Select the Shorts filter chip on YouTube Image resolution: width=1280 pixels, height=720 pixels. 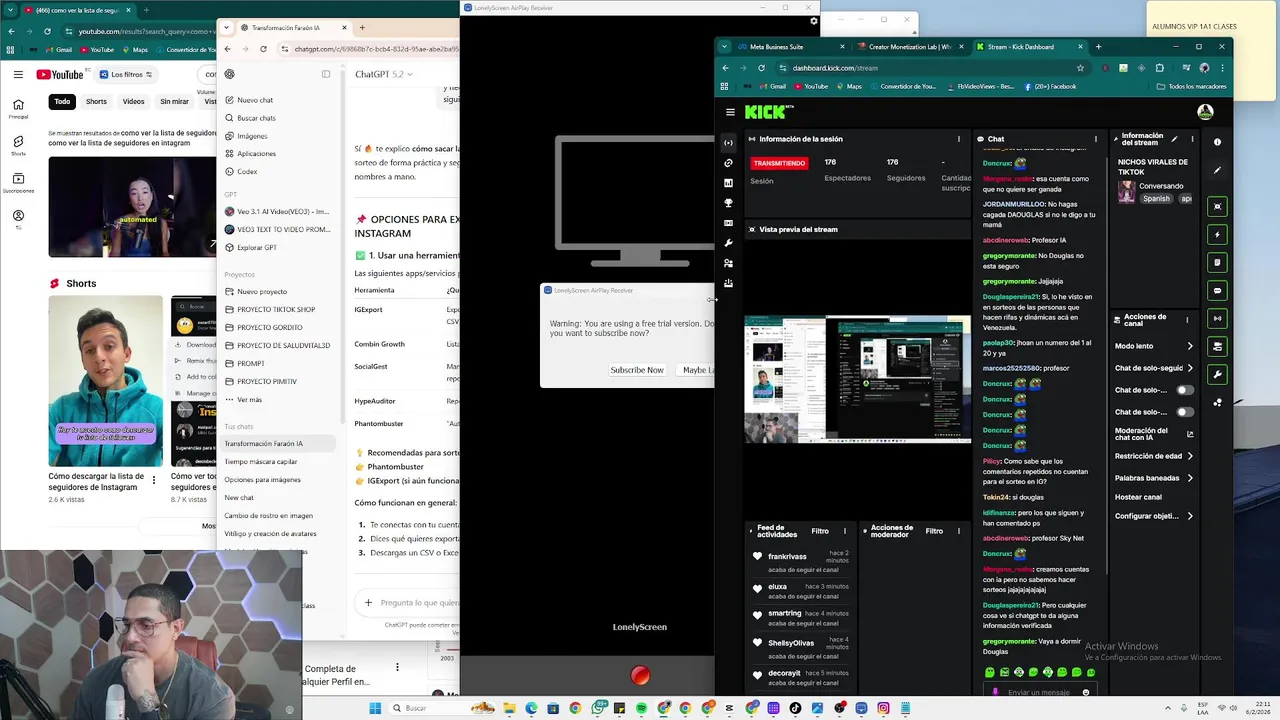point(96,101)
